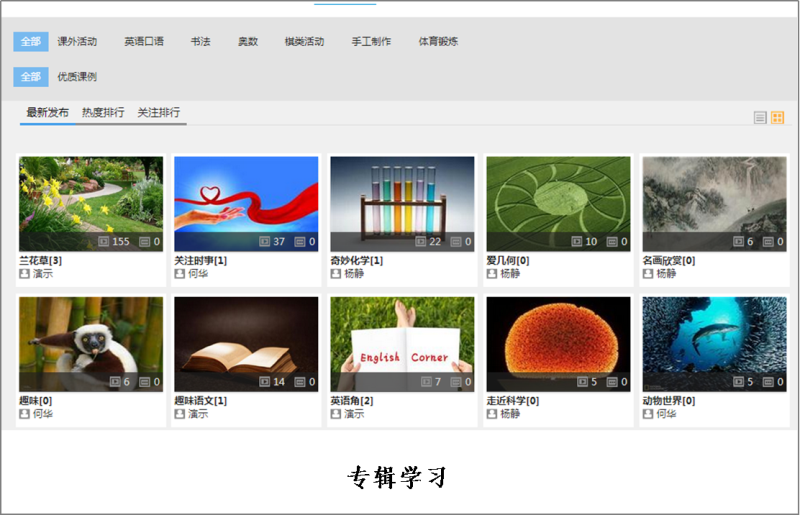
Task: Click the comment count icon on 爱几何
Action: (x=612, y=241)
